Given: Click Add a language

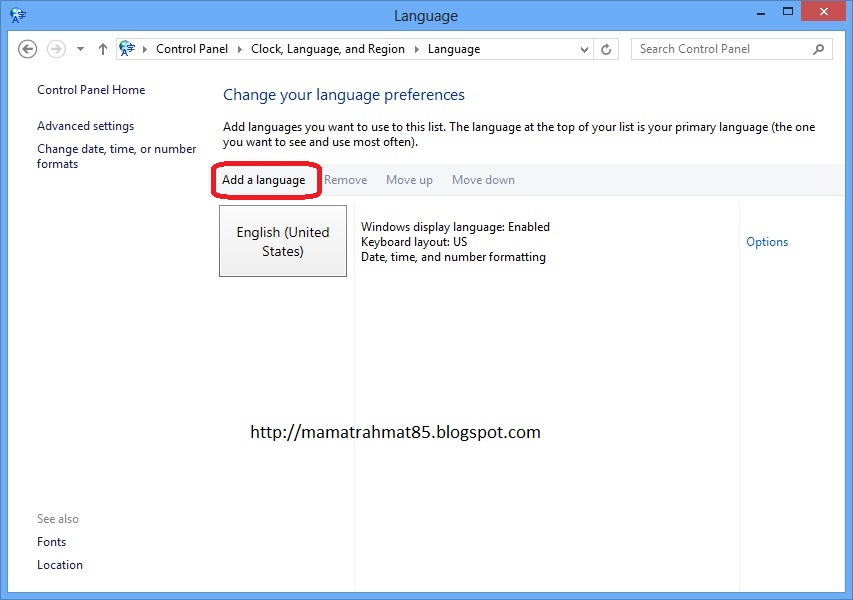Looking at the screenshot, I should (x=263, y=180).
